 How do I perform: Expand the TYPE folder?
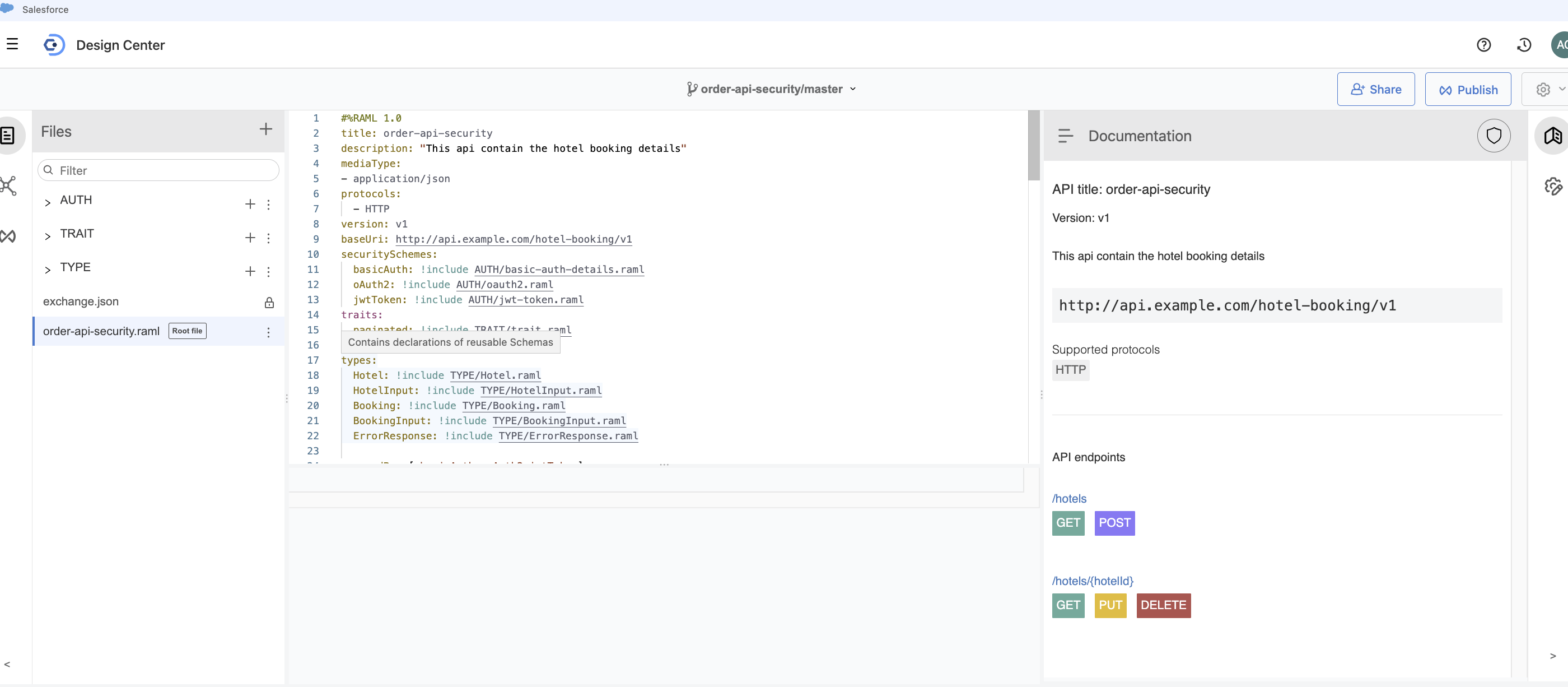click(48, 270)
